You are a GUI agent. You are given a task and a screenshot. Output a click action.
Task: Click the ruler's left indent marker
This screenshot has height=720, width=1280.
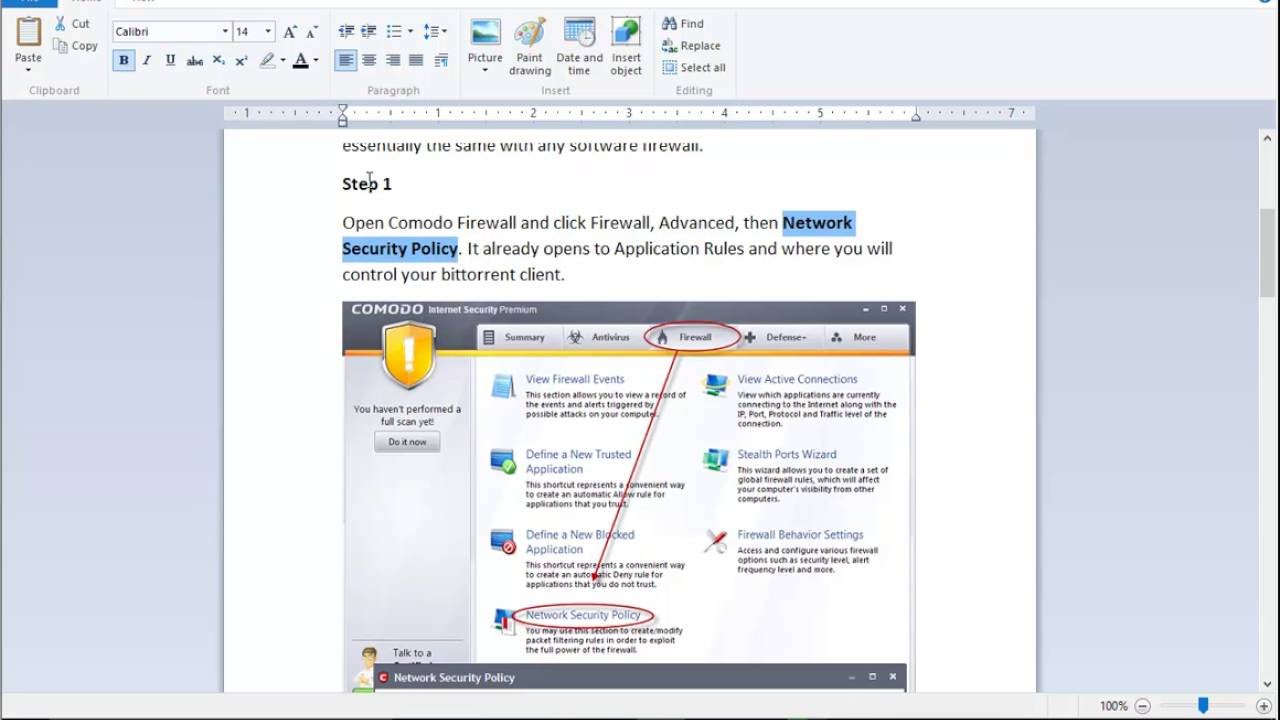click(x=343, y=115)
